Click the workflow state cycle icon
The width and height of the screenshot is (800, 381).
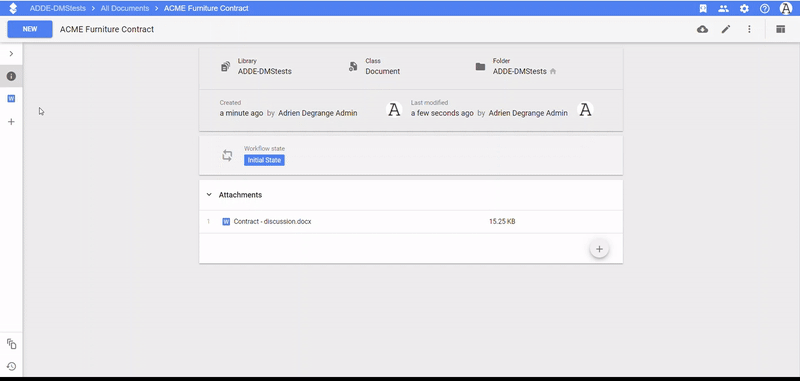227,156
